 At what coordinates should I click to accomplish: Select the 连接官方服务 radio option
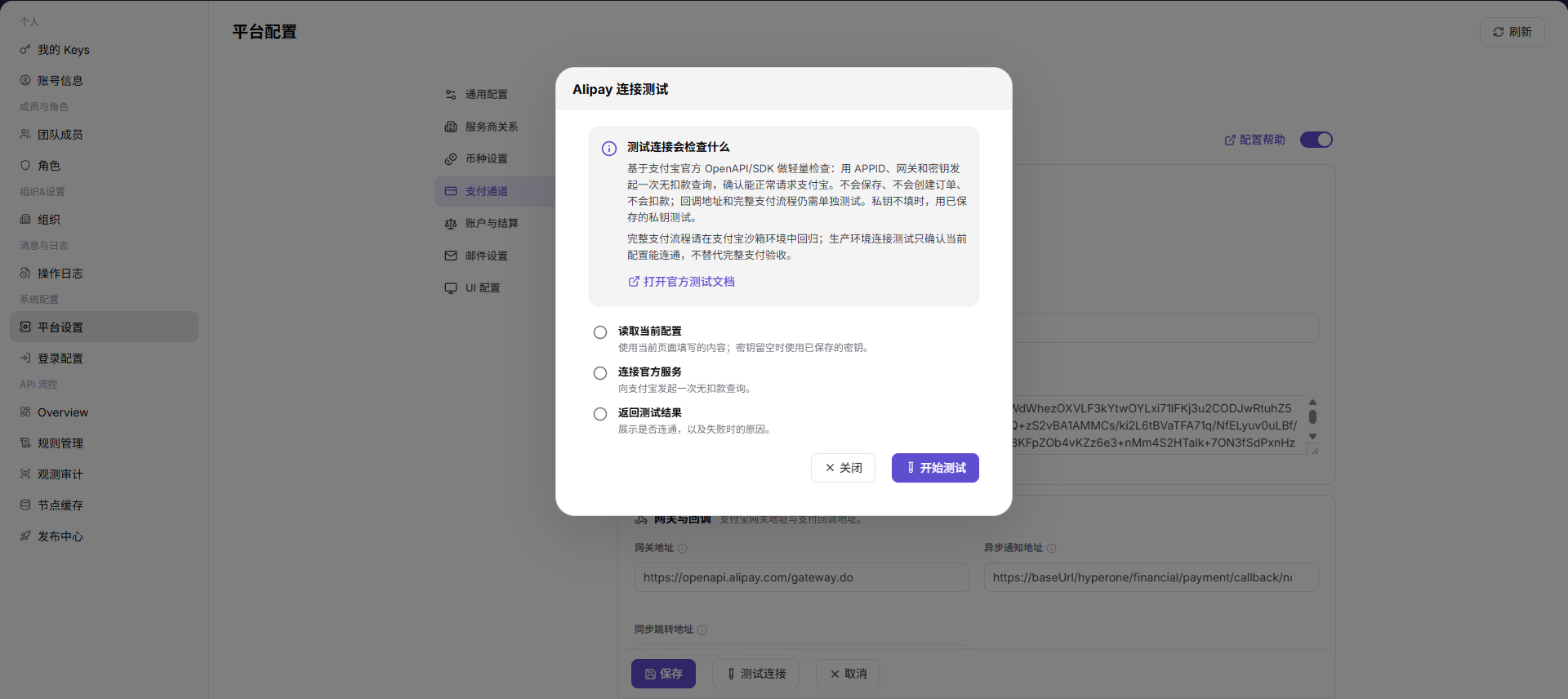click(600, 373)
